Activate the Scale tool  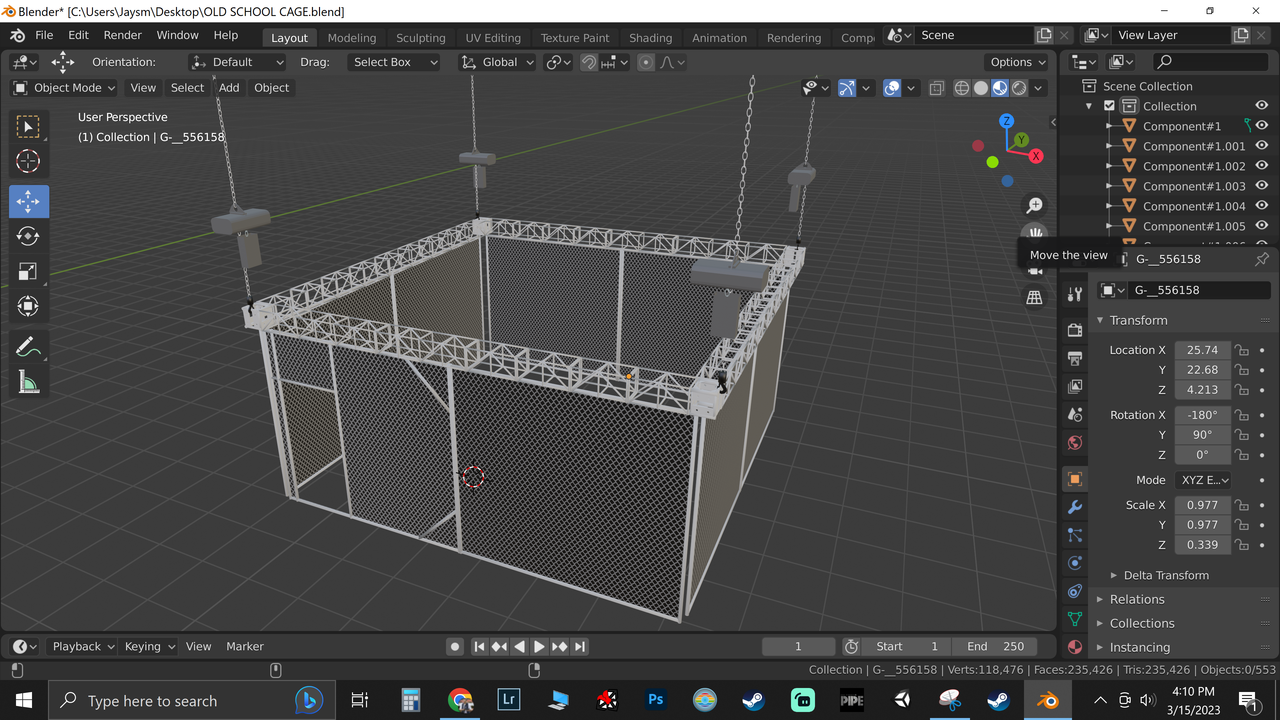[x=28, y=271]
